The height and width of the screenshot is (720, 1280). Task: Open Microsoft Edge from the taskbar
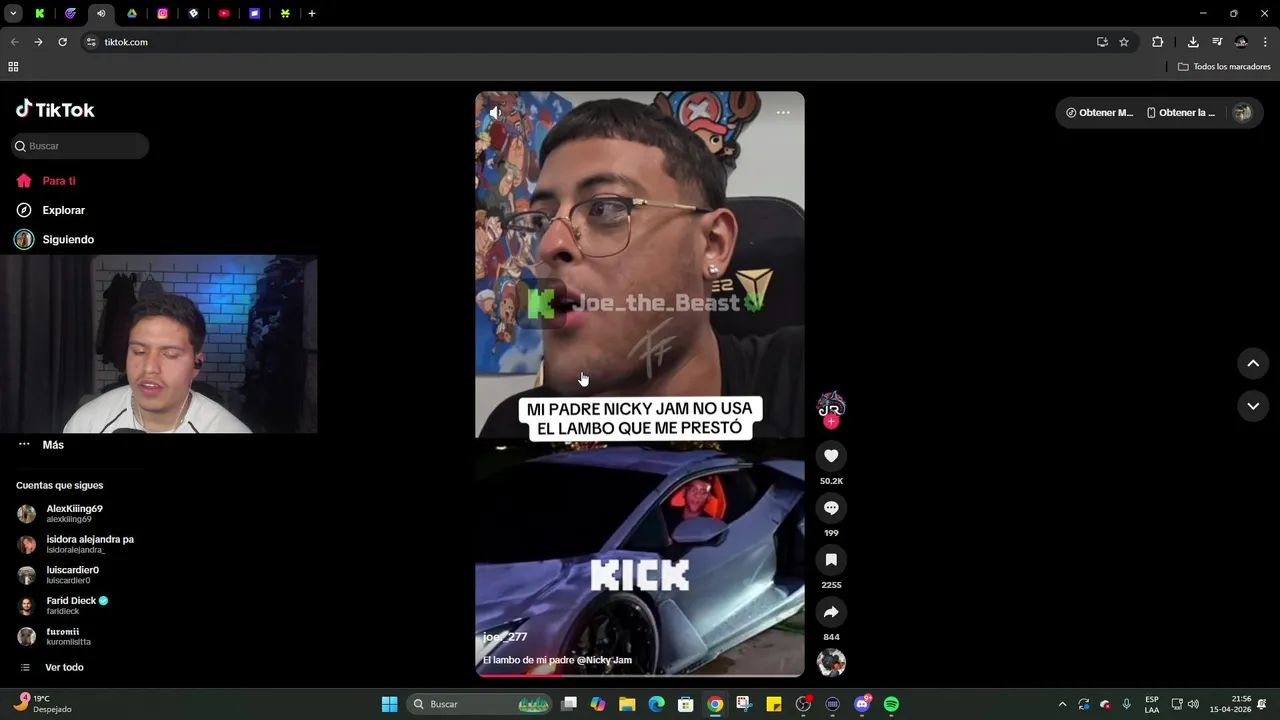pos(656,704)
